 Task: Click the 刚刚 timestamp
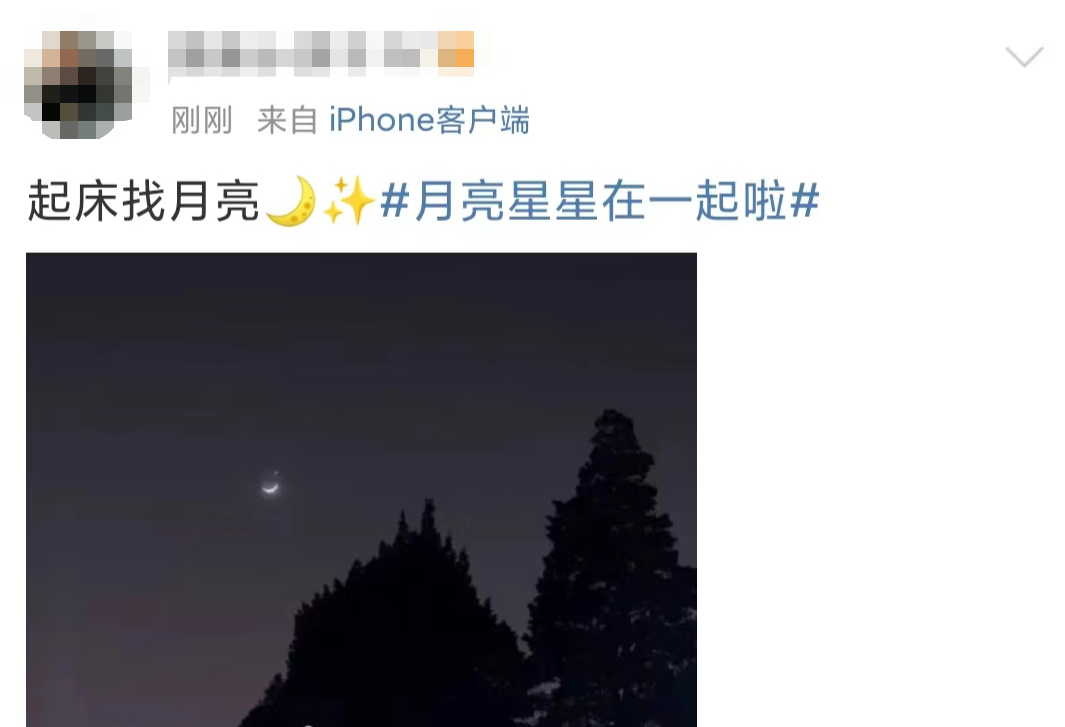click(x=202, y=120)
